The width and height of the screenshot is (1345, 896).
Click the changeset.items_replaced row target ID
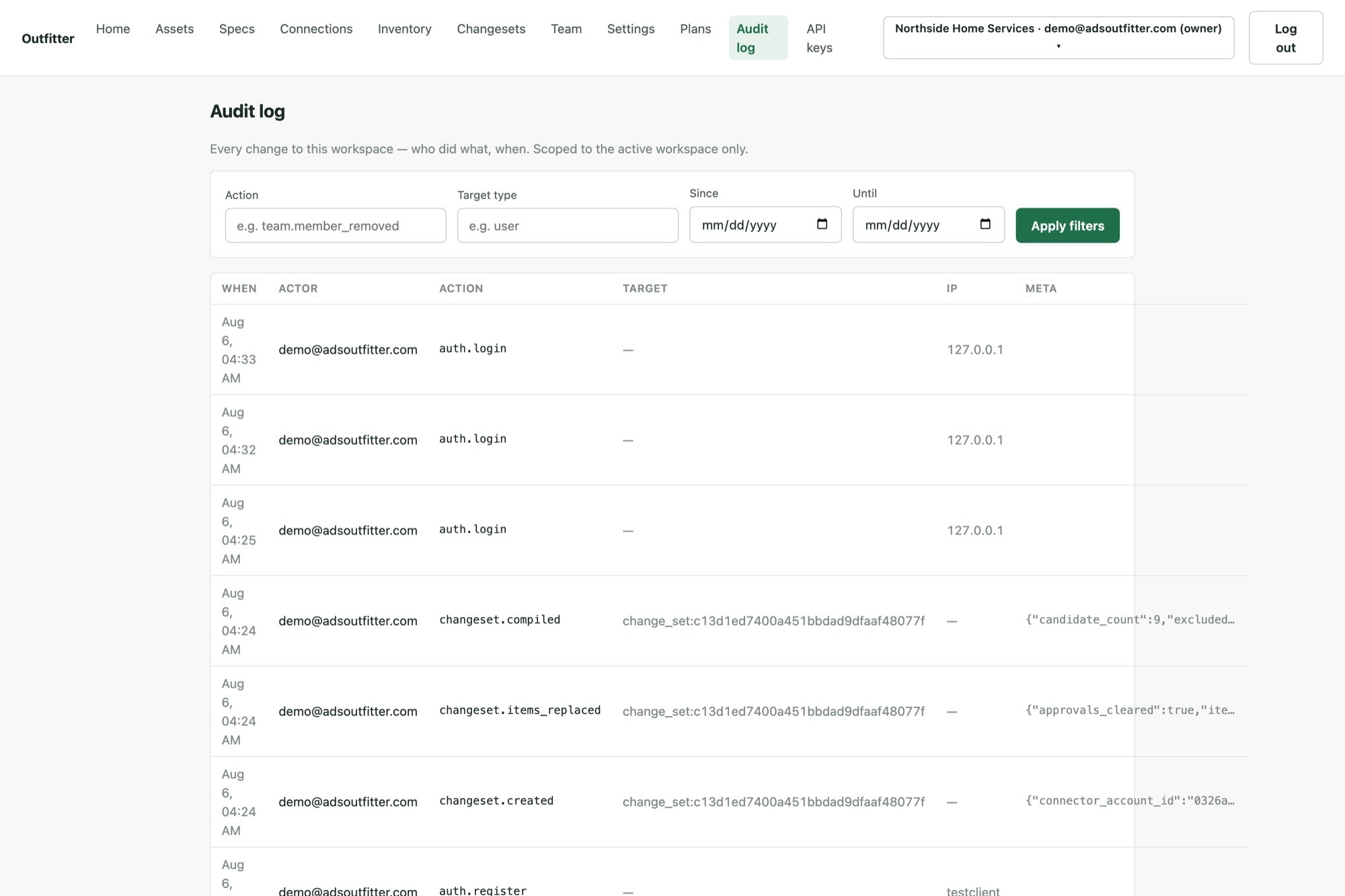click(773, 711)
